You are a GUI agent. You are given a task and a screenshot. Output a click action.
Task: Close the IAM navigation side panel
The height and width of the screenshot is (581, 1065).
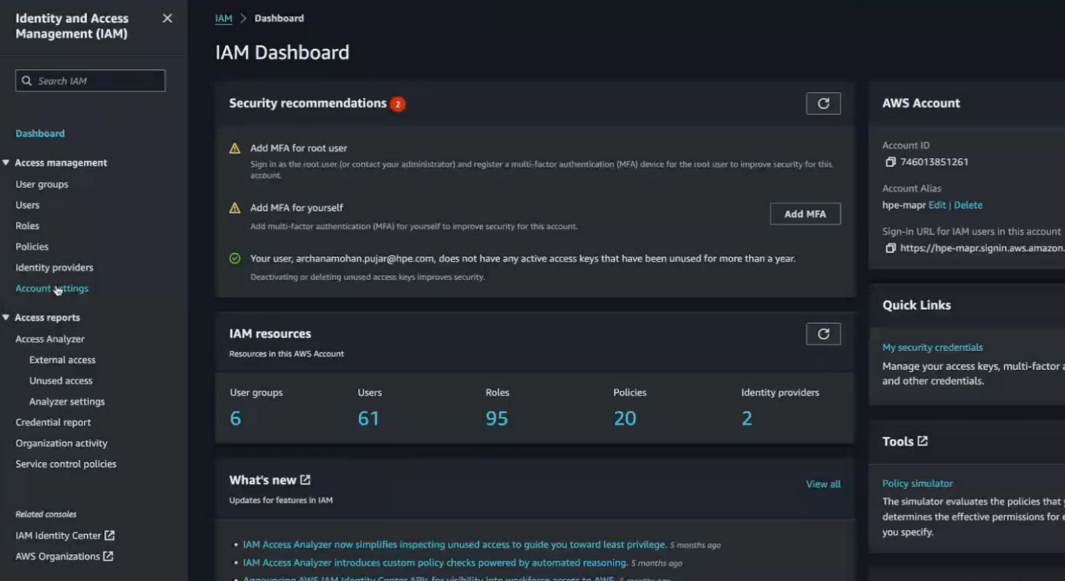click(x=167, y=18)
